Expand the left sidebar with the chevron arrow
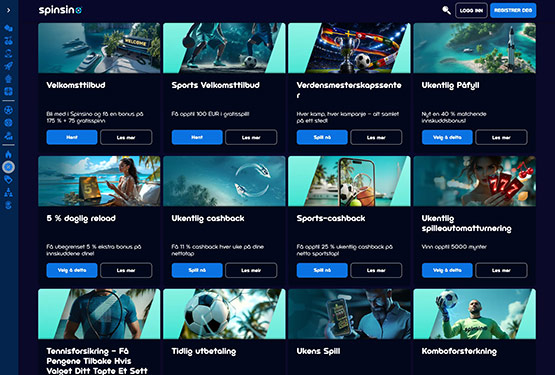This screenshot has height=375, width=555. pyautogui.click(x=8, y=10)
